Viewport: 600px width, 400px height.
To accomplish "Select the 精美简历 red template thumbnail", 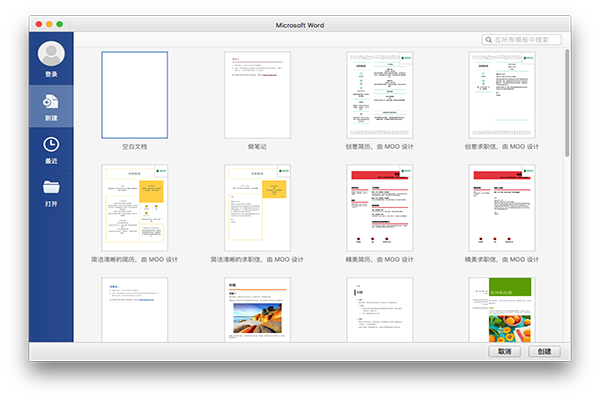I will [x=380, y=208].
